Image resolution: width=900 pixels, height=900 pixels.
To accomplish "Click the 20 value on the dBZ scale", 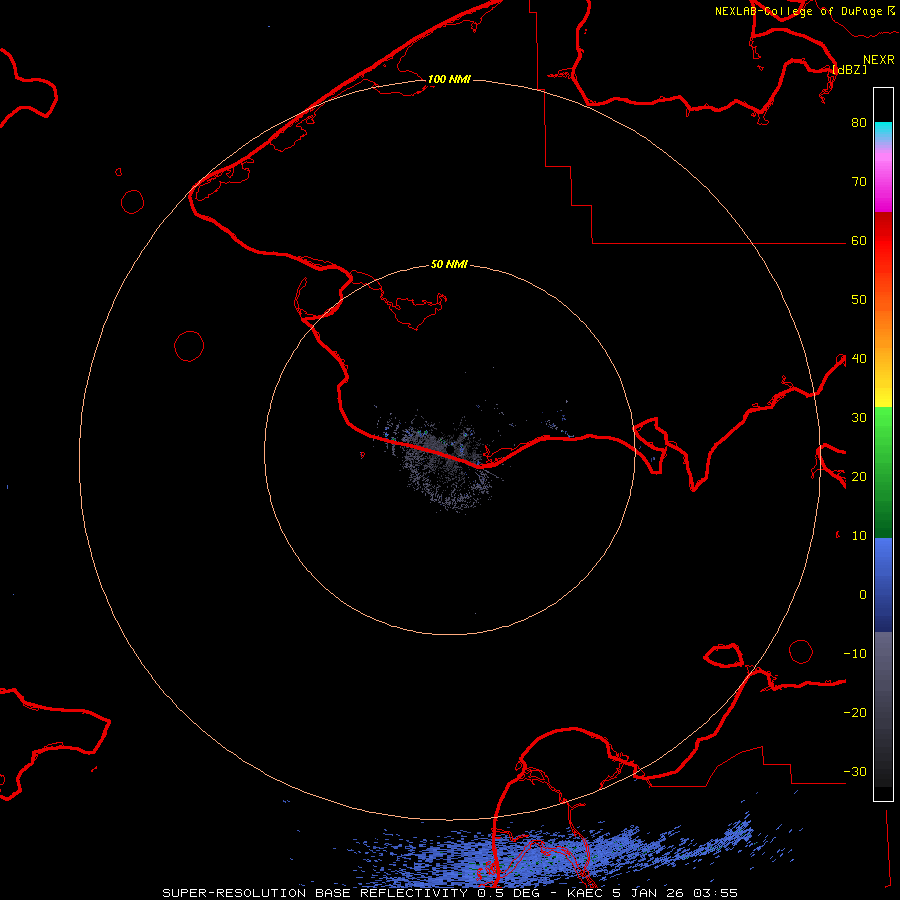I will [859, 476].
